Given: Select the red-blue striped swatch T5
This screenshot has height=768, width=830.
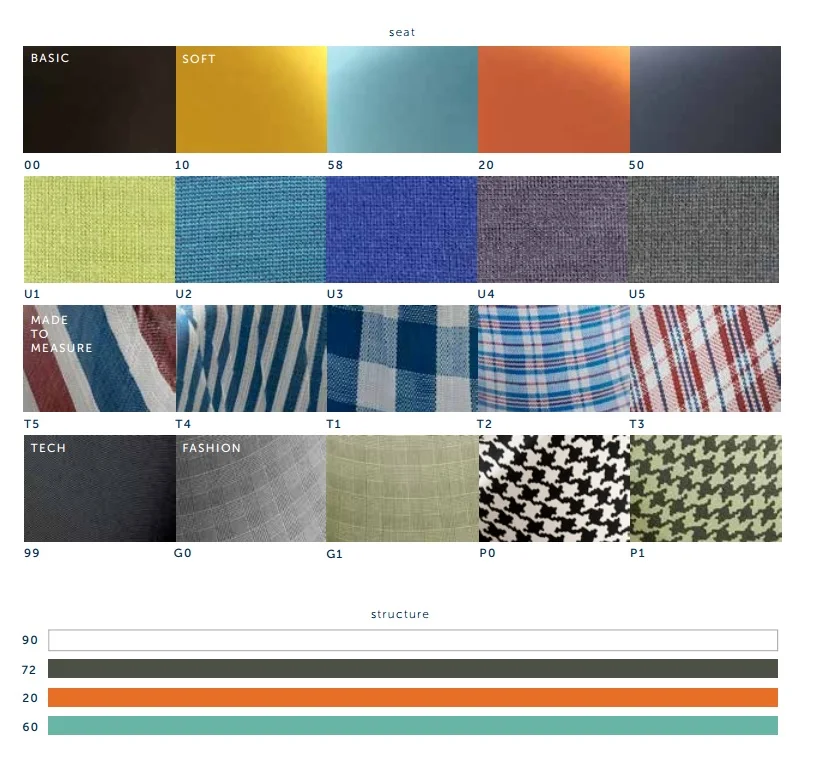Looking at the screenshot, I should point(100,358).
